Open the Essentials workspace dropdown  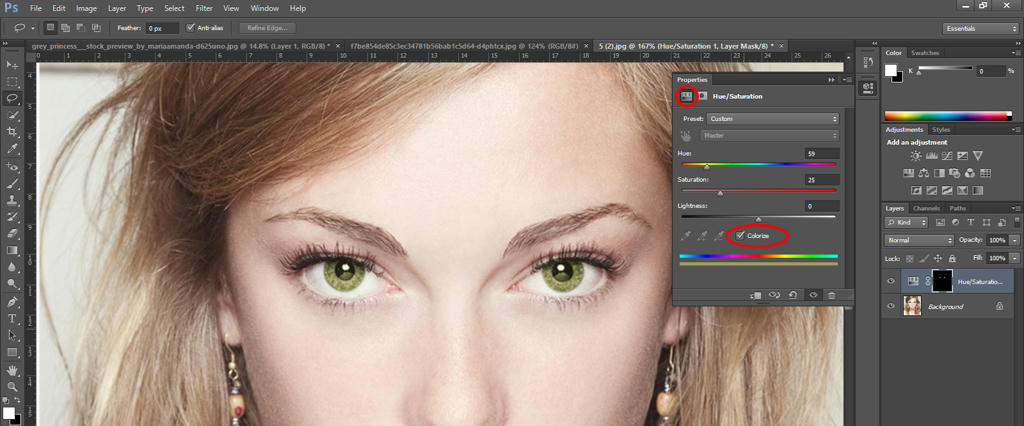980,28
